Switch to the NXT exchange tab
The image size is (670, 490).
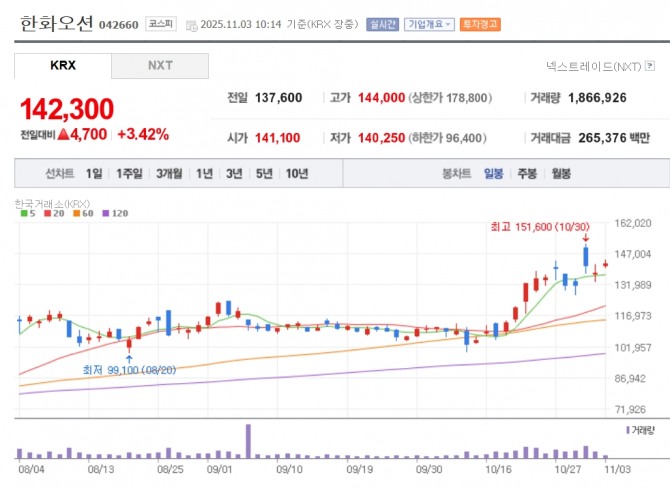(x=160, y=65)
